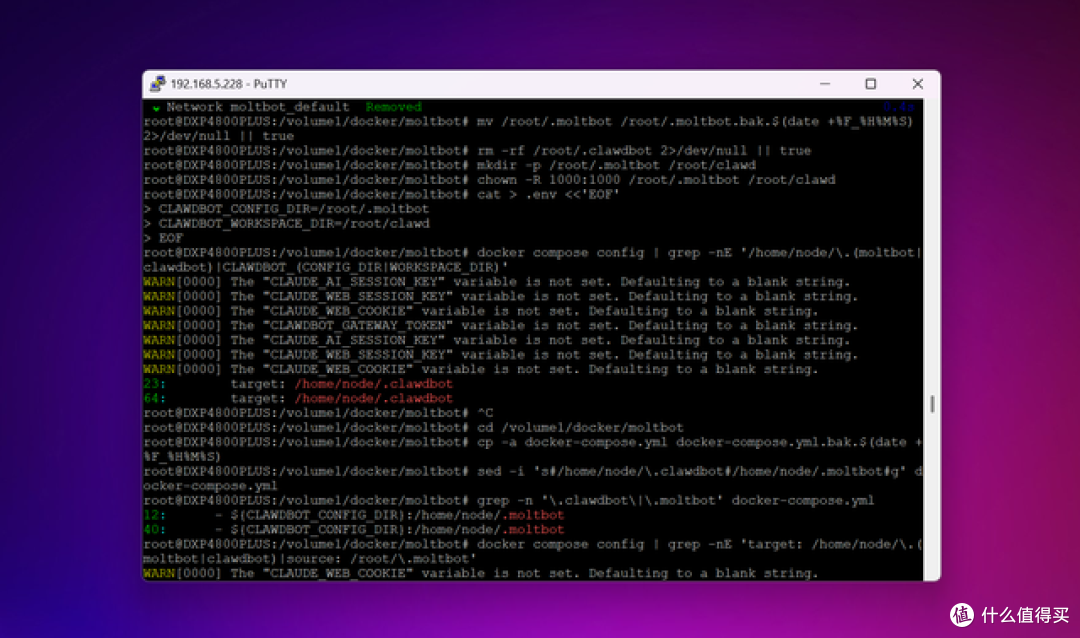This screenshot has width=1080, height=638.
Task: Click the line 40 ".moltbot" grep result
Action: (x=532, y=529)
